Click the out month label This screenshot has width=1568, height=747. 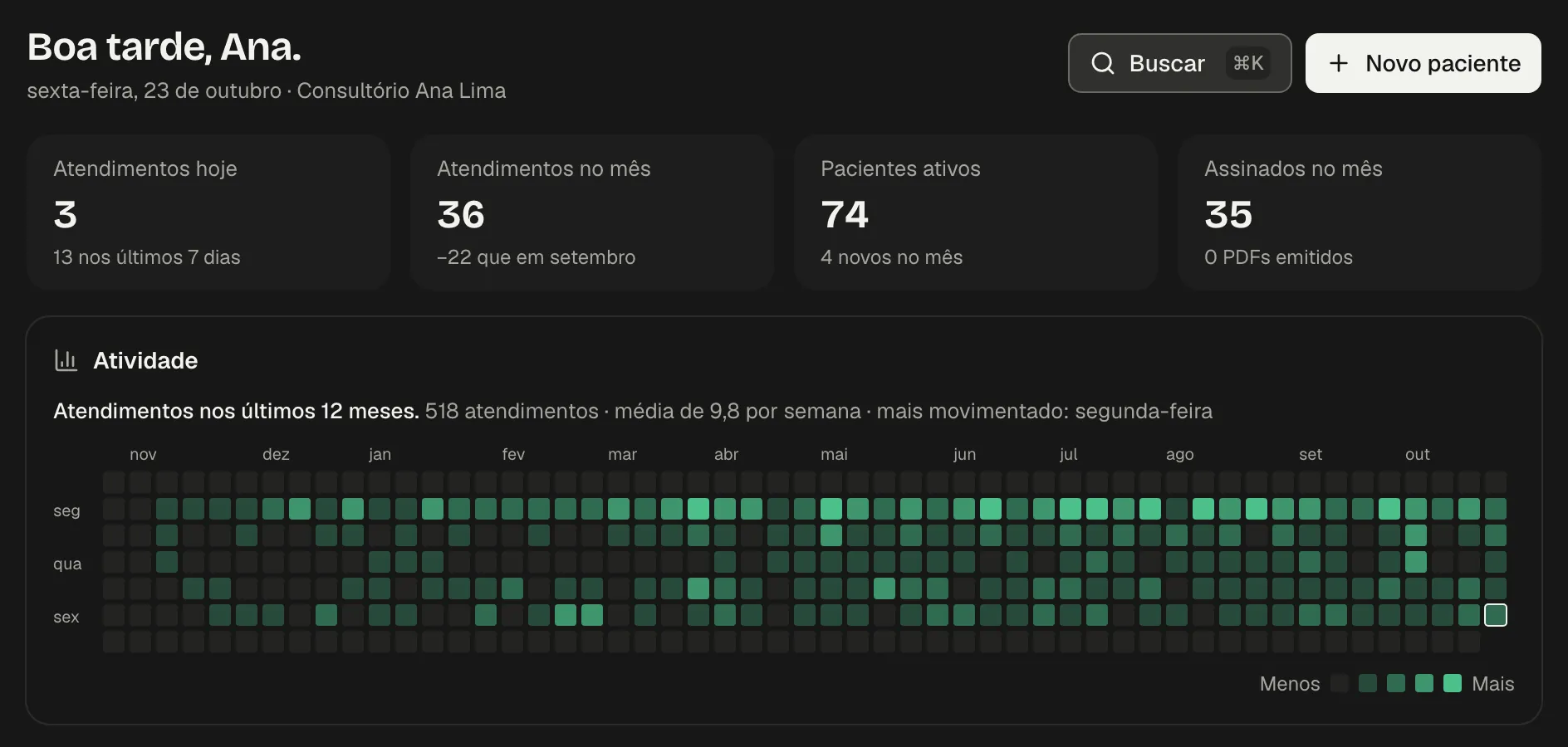click(x=1418, y=454)
